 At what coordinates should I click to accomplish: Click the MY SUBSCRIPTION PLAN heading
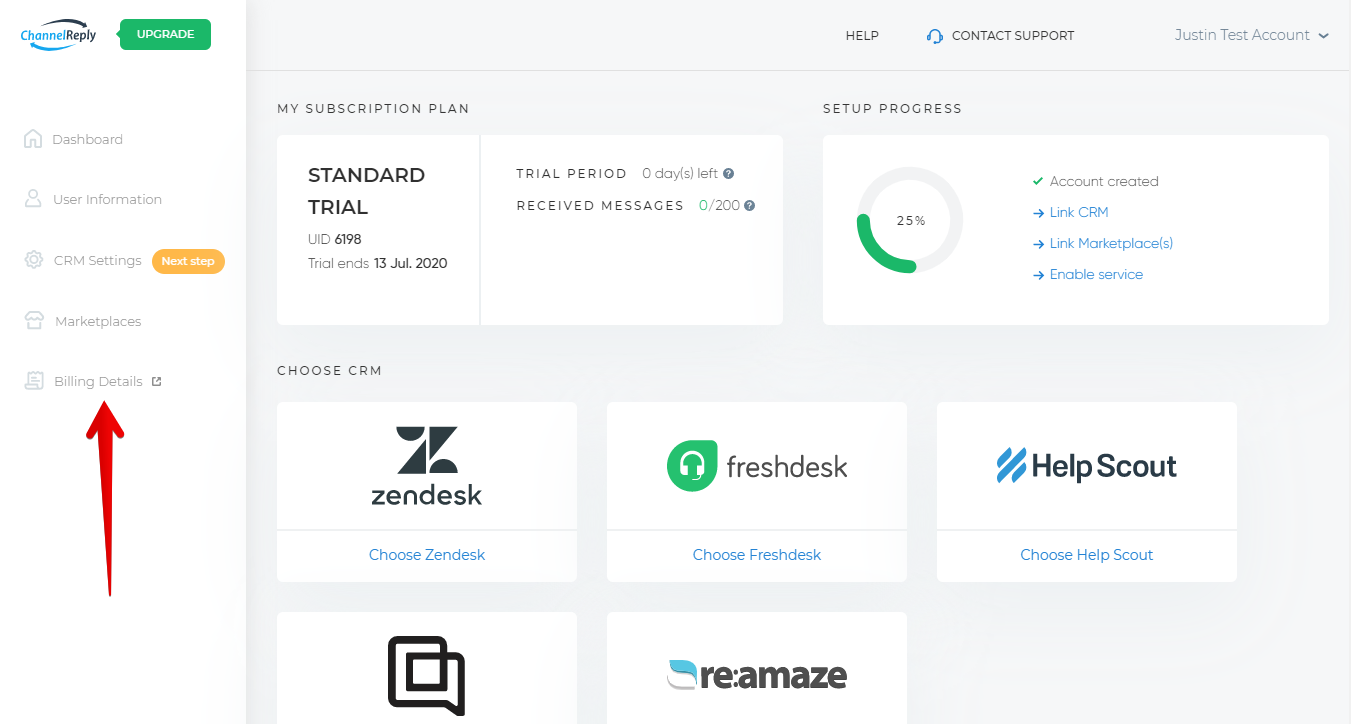(x=373, y=108)
